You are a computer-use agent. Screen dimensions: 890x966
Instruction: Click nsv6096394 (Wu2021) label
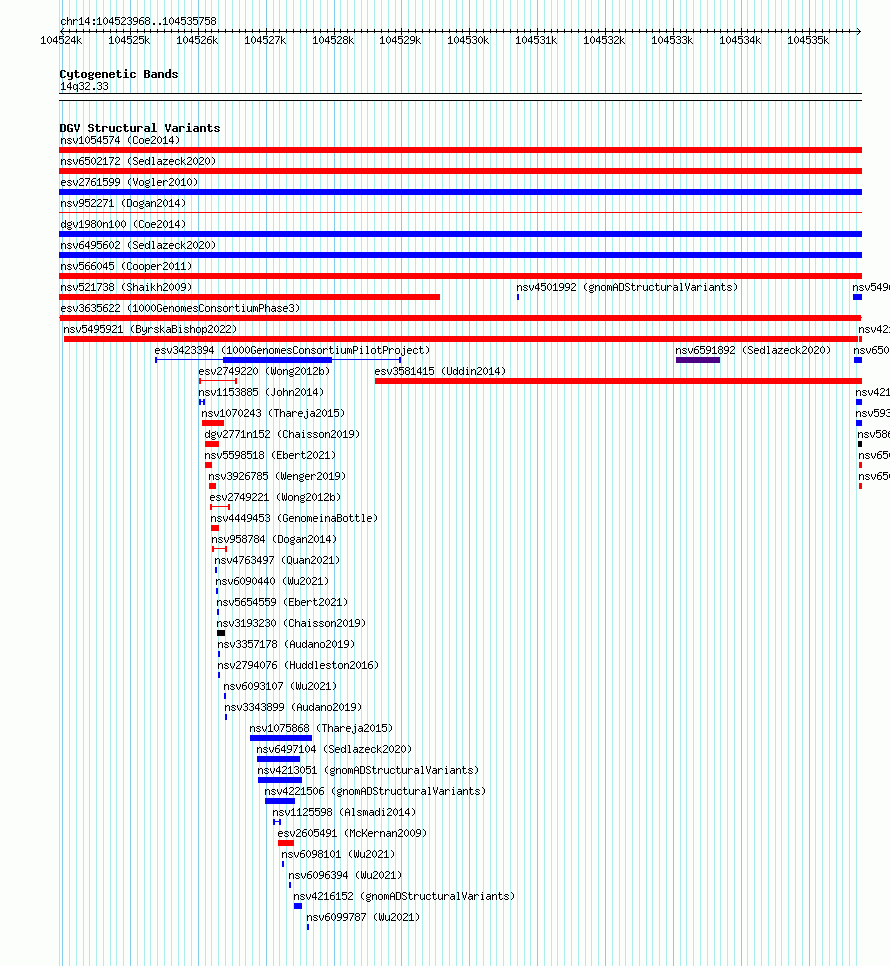(345, 874)
